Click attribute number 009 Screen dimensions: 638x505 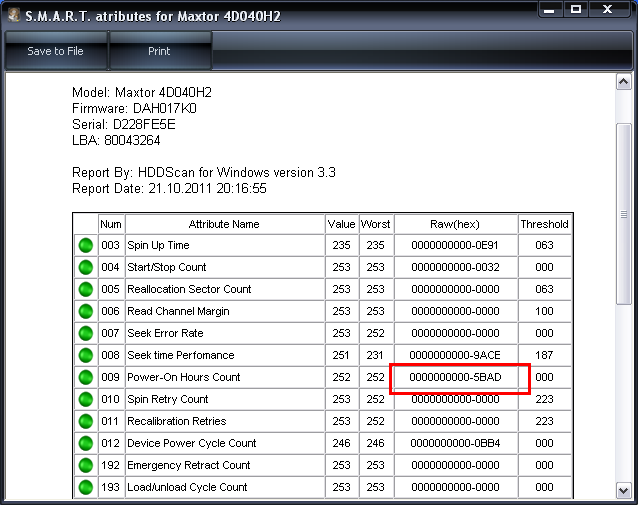click(x=110, y=377)
